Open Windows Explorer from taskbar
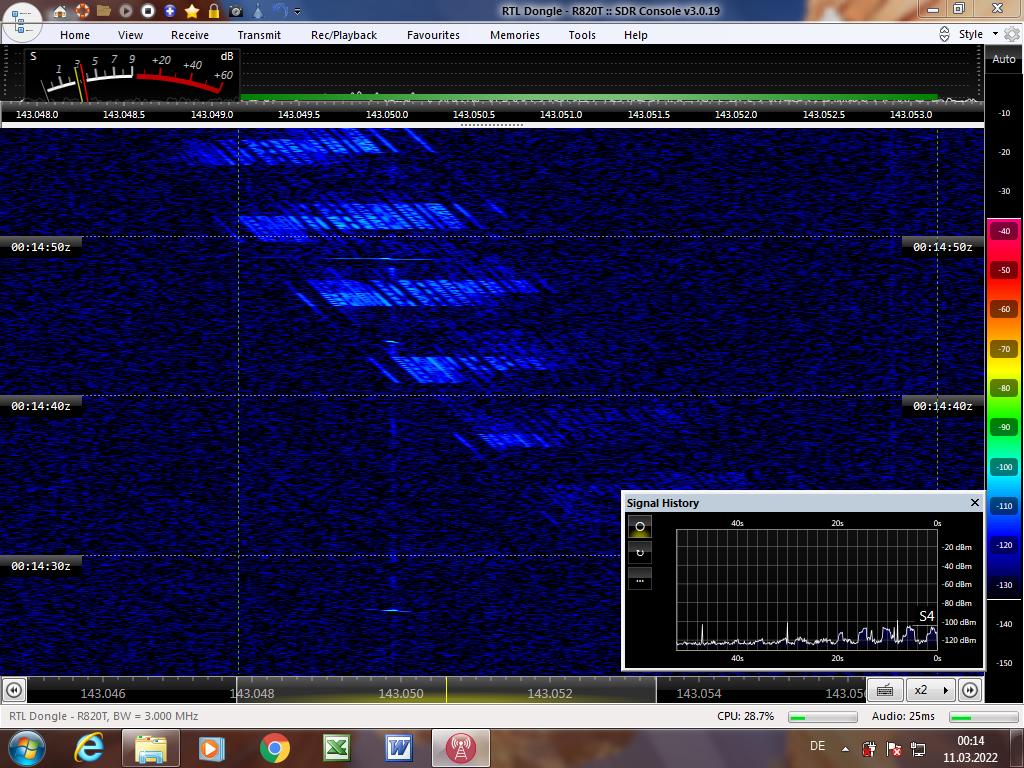This screenshot has width=1024, height=768. point(151,748)
